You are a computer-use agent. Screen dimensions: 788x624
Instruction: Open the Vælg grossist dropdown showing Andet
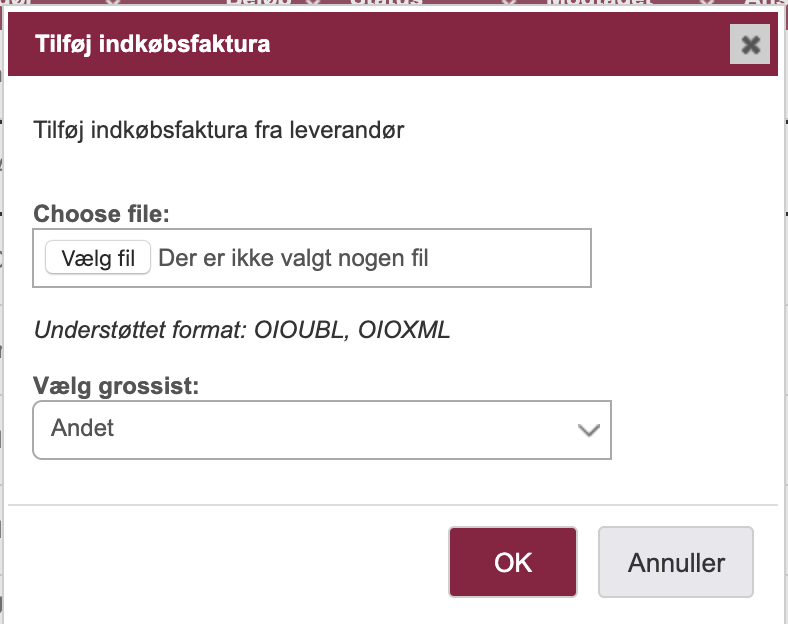(322, 430)
